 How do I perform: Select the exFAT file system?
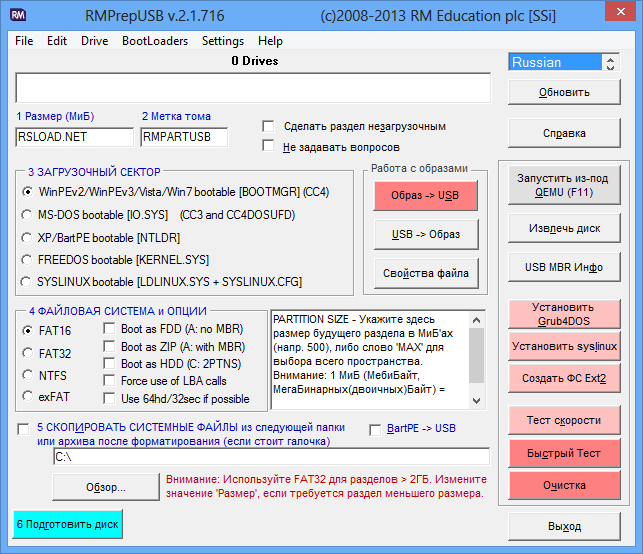point(27,396)
